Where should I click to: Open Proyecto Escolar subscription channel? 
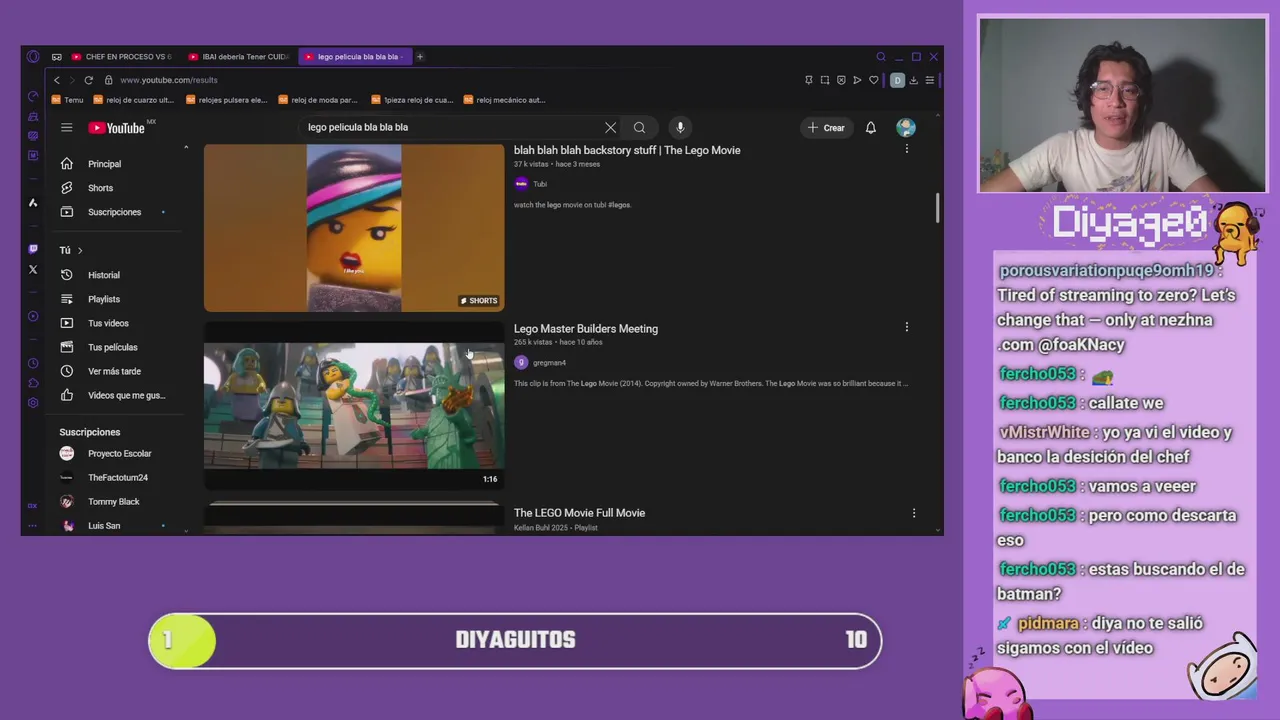click(x=117, y=454)
